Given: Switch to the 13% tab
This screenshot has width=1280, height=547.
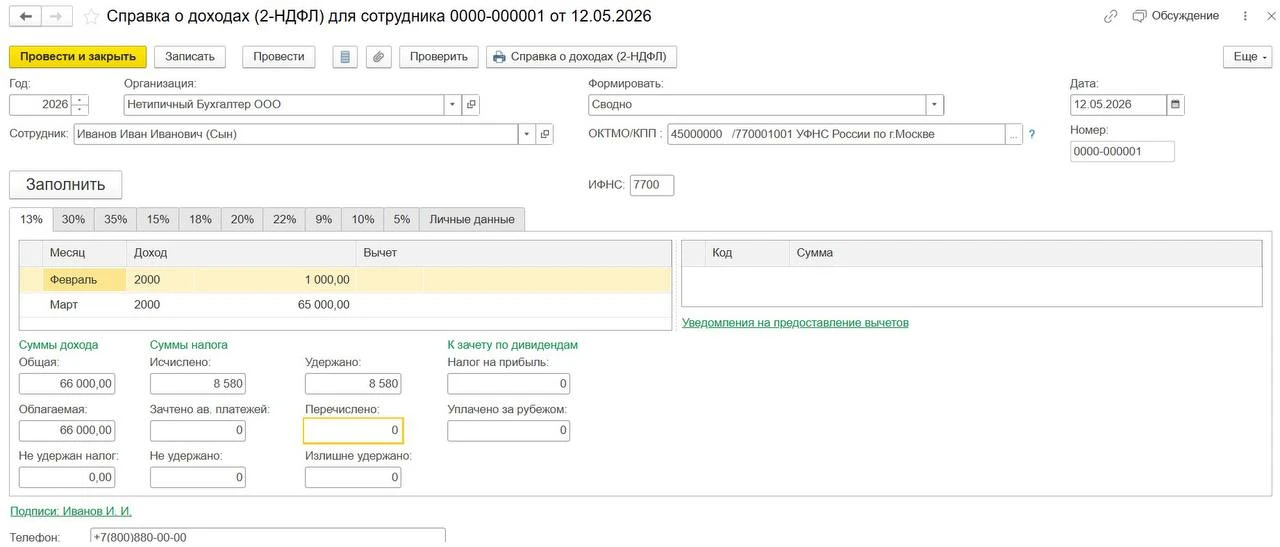Looking at the screenshot, I should click(31, 219).
